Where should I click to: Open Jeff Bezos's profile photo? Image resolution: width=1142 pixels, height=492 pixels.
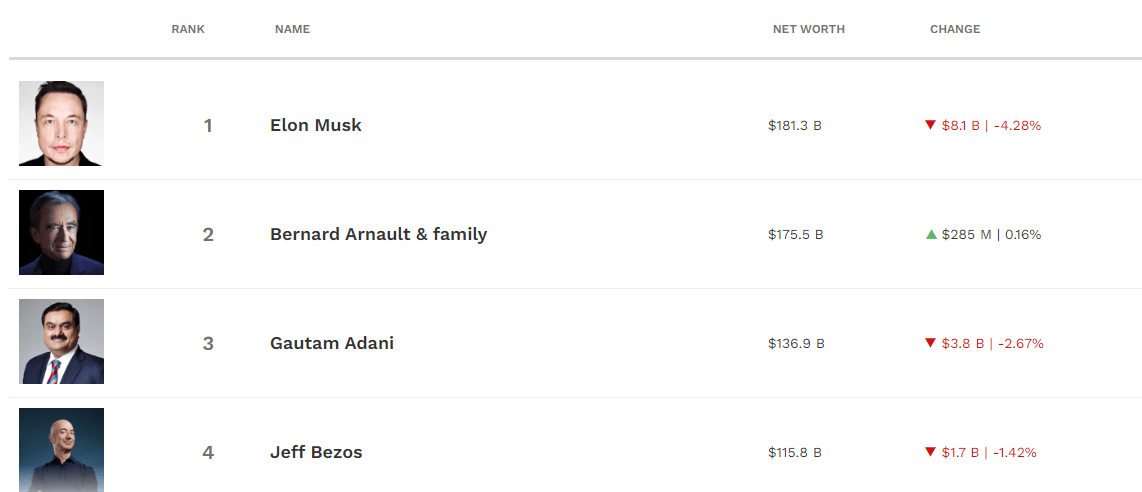click(61, 450)
